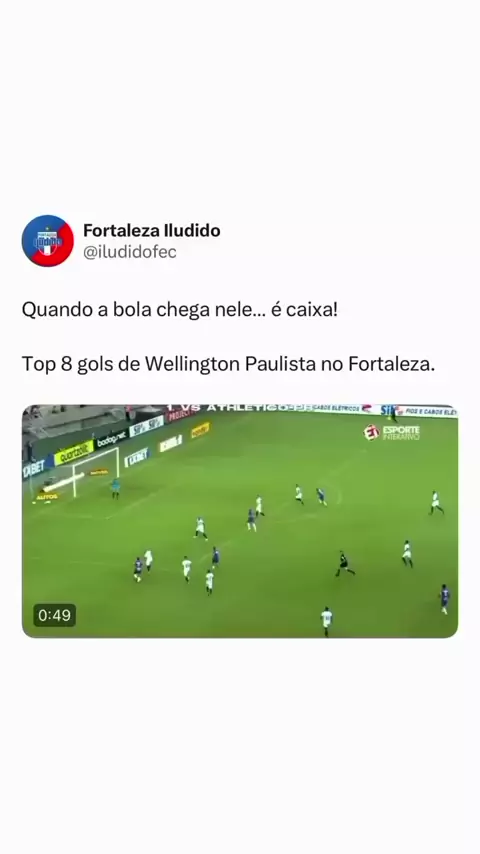Screen dimensions: 480x854
Task: Click the white-shirt player far right upper pitch
Action: point(435,503)
